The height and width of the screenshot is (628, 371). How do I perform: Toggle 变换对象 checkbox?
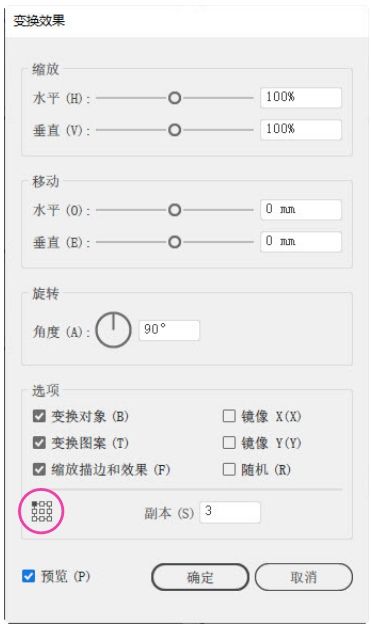(39, 416)
